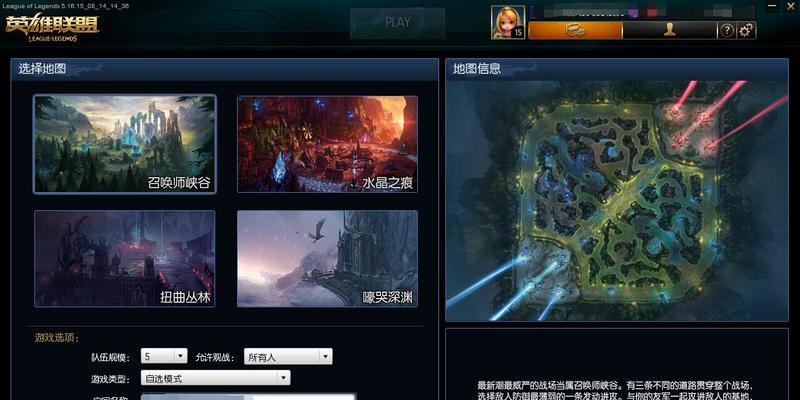Click the summoner avatar portrait

(508, 22)
